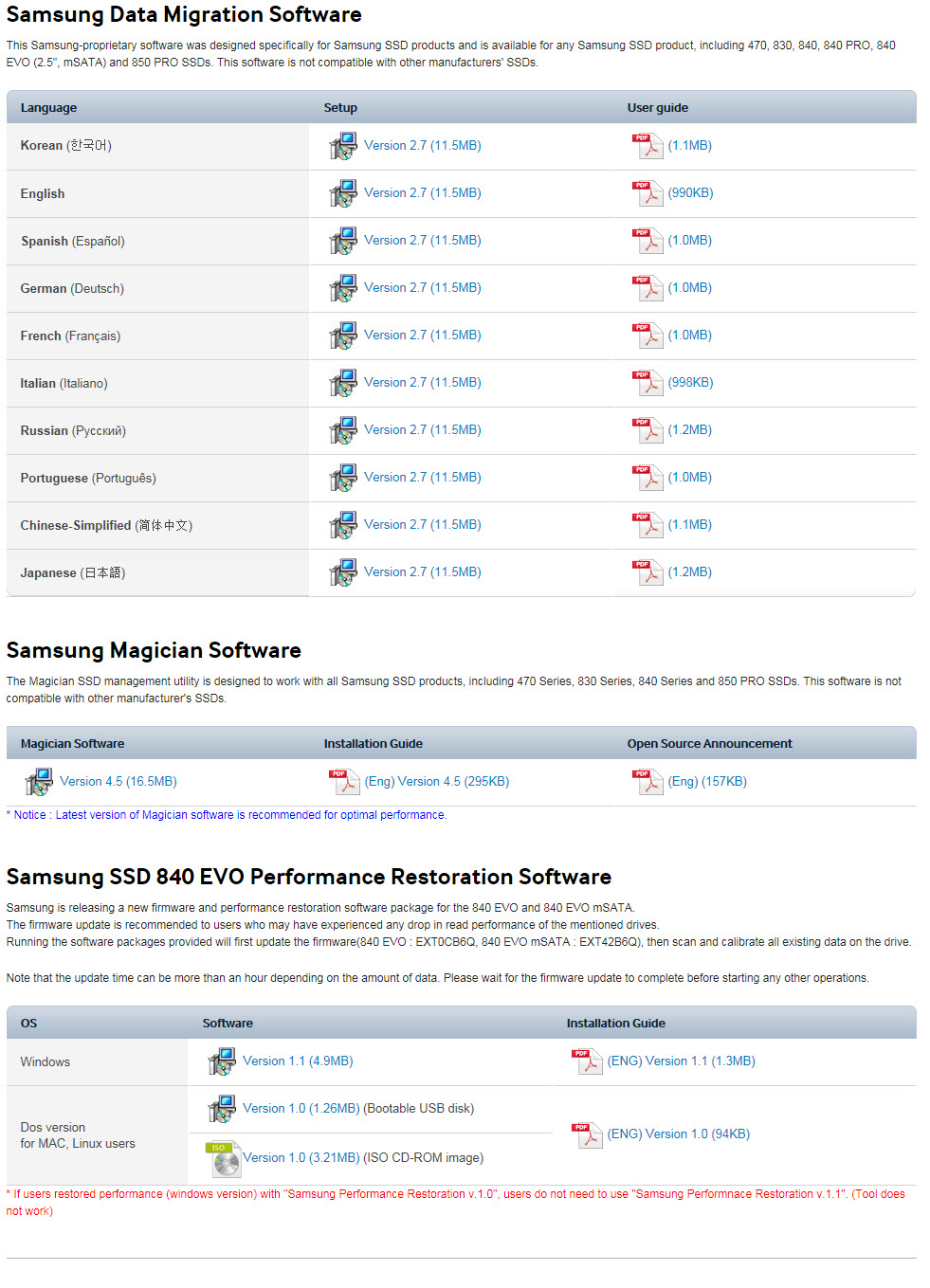Download Chinese-Simplified Version 2.7 (11.5MB) setup
The width and height of the screenshot is (930, 1288).
423,524
